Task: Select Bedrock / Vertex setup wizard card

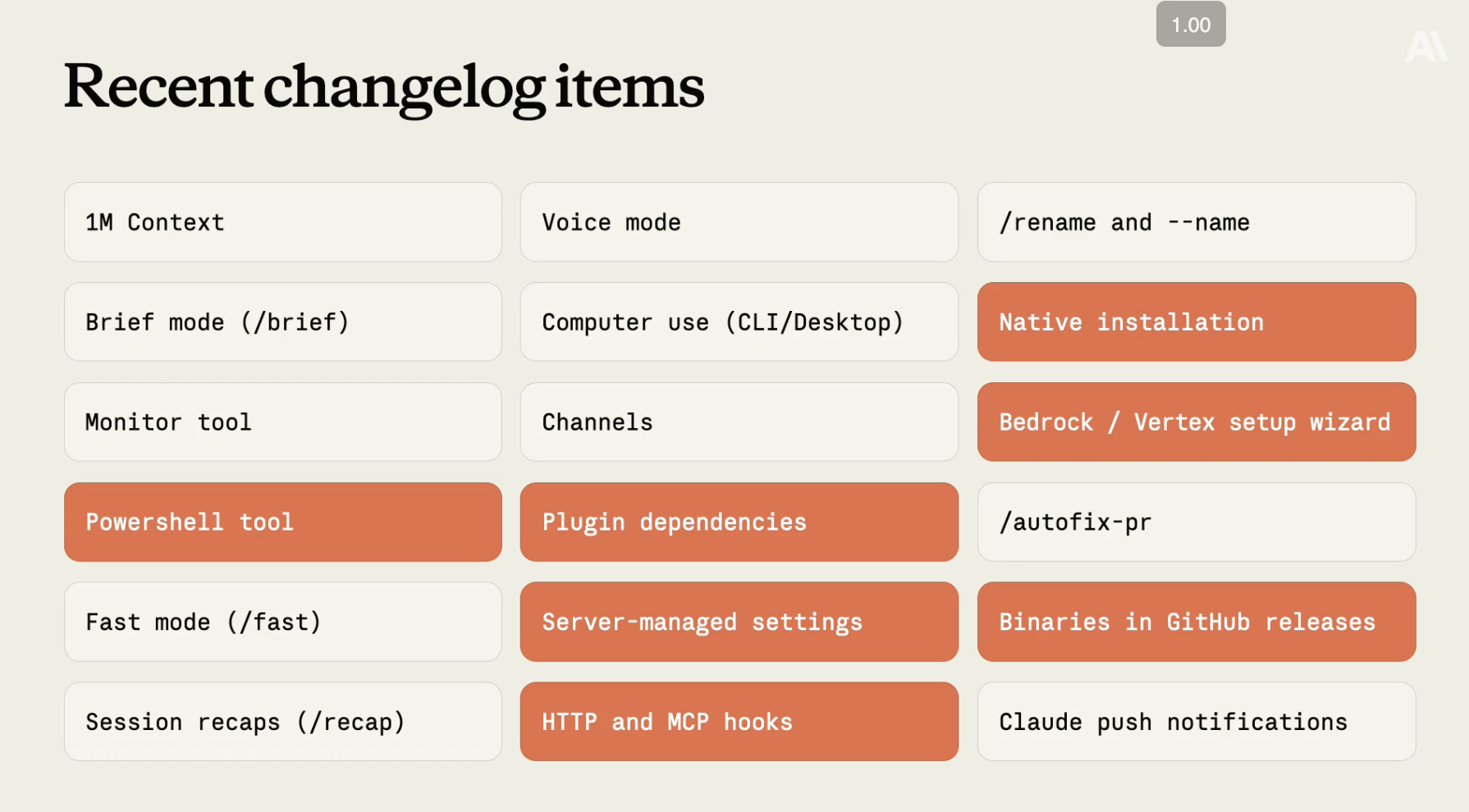Action: pyautogui.click(x=1197, y=422)
